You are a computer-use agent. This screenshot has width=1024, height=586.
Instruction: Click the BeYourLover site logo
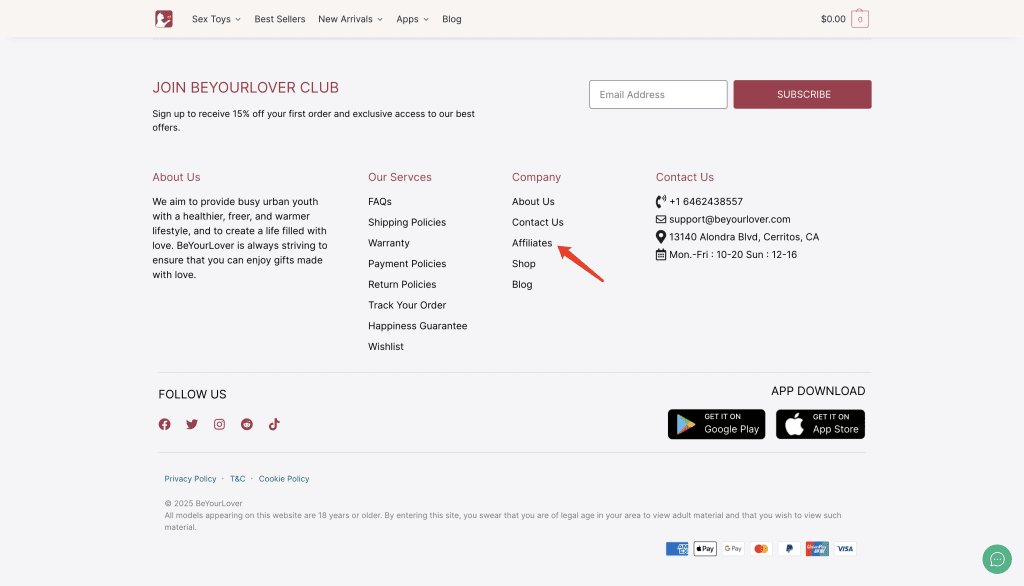pos(164,19)
